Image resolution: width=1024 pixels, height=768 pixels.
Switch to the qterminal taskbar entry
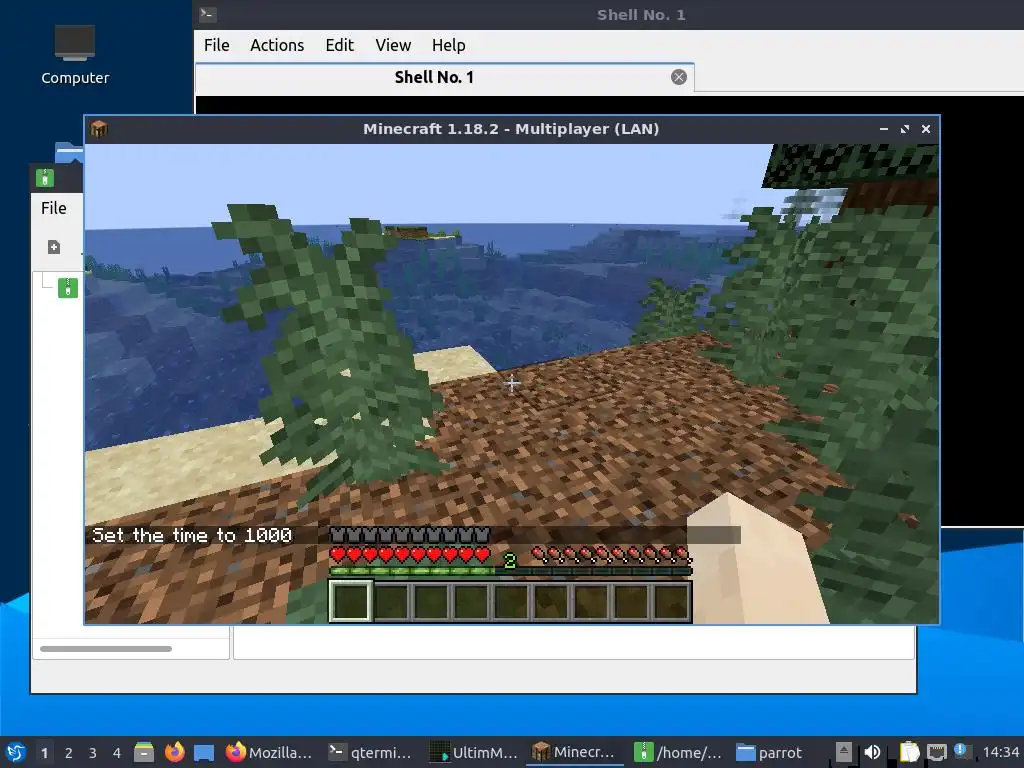pyautogui.click(x=370, y=752)
